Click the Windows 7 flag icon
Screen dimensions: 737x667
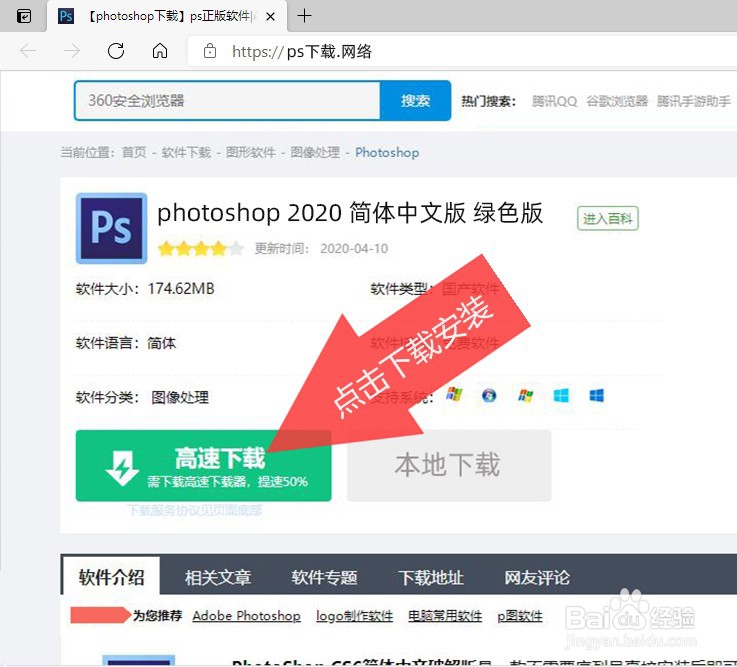(525, 396)
